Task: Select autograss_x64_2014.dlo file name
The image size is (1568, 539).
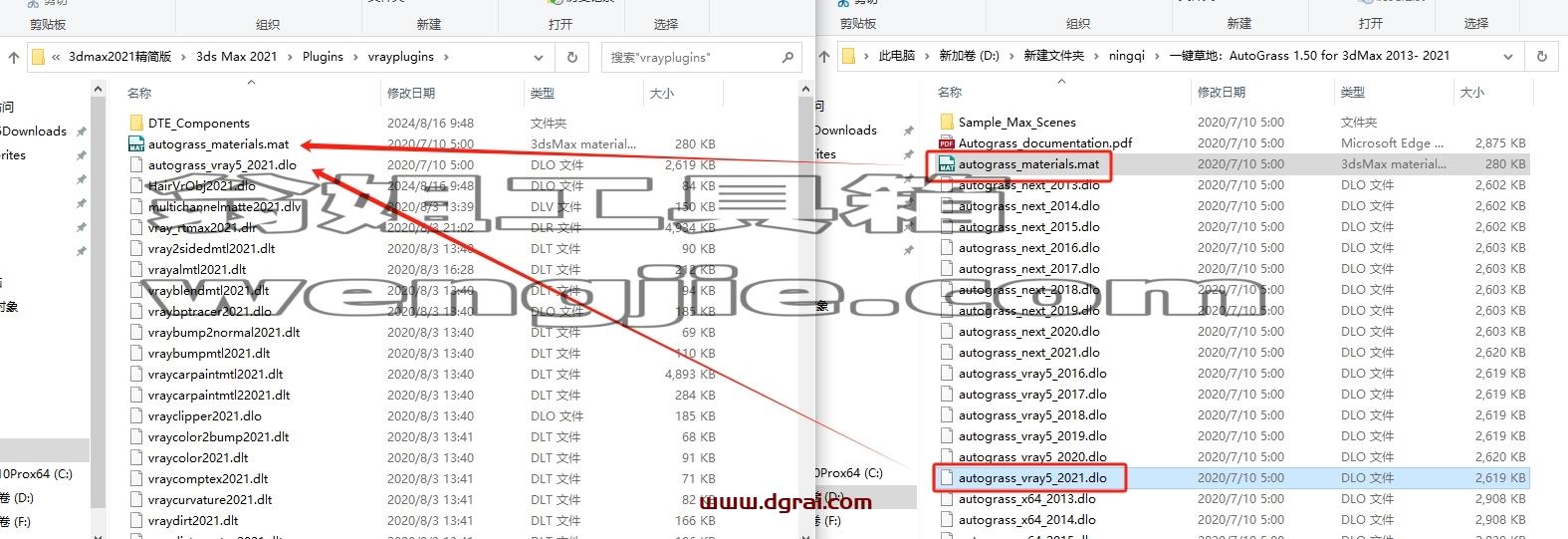Action: [x=1027, y=519]
